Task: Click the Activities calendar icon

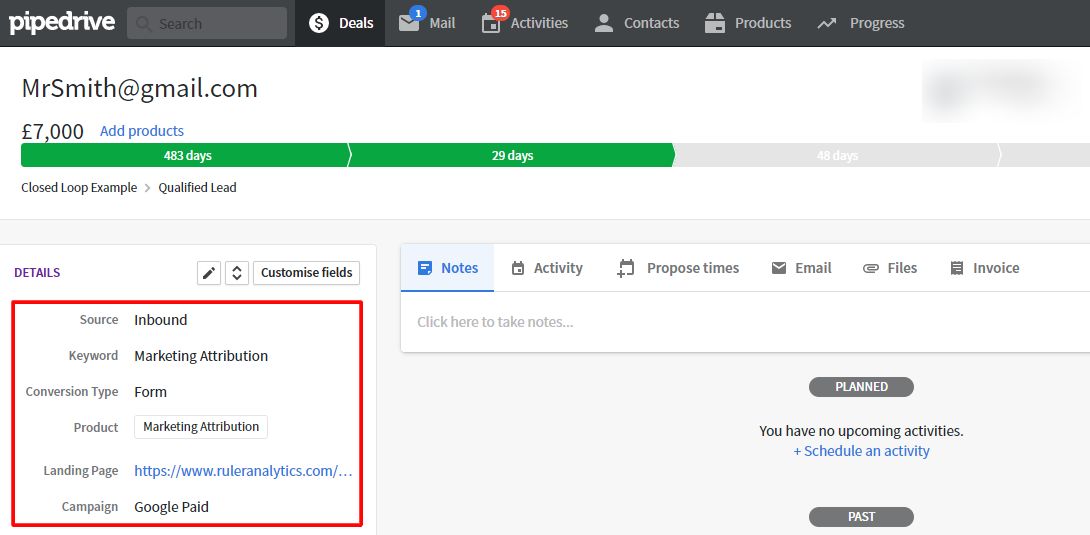Action: point(491,24)
